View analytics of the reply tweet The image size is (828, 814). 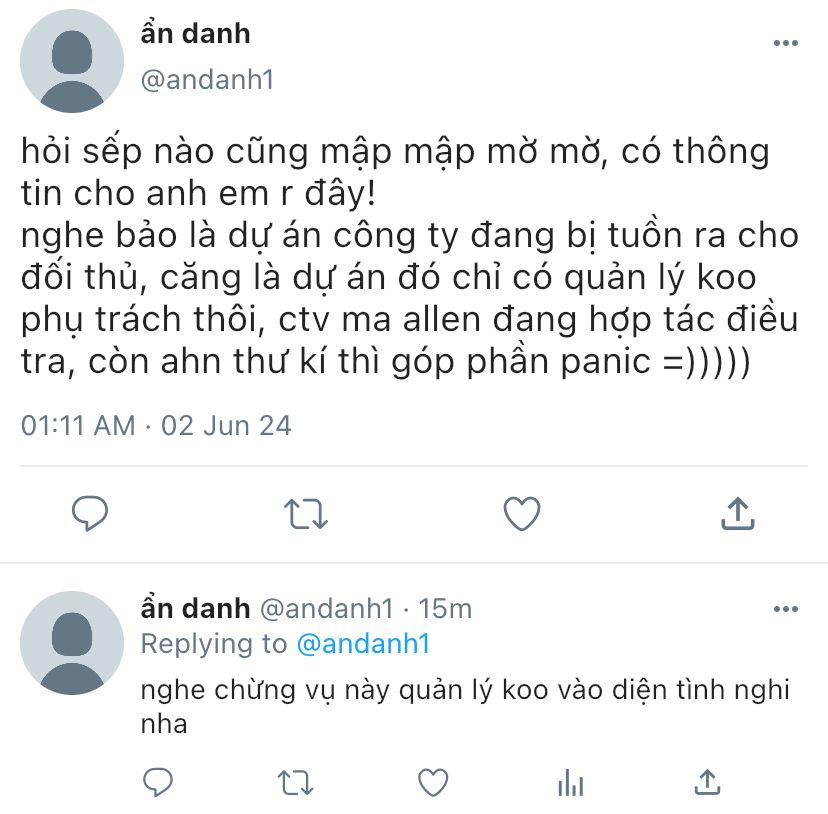click(570, 782)
